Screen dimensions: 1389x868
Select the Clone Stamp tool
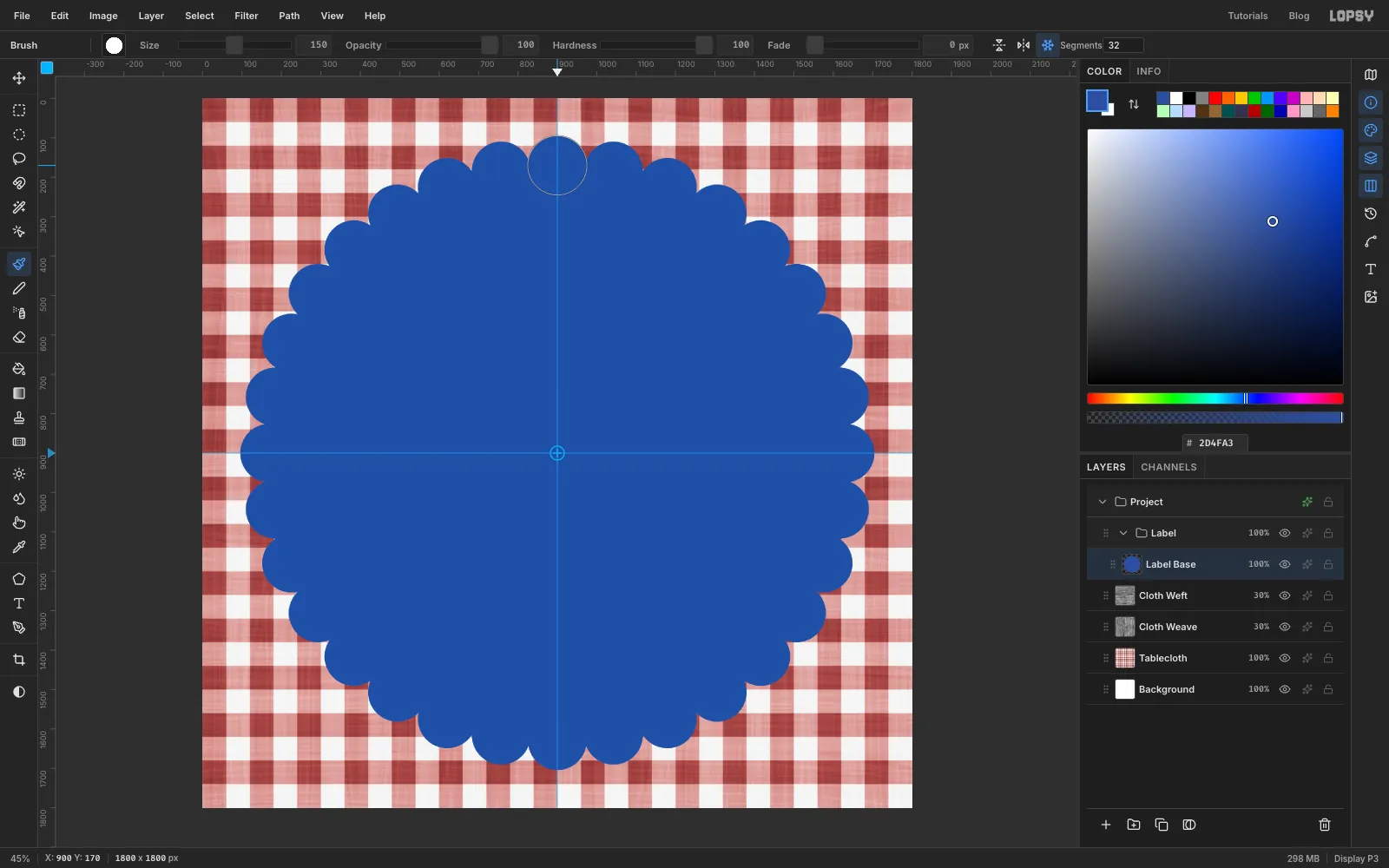(x=18, y=418)
